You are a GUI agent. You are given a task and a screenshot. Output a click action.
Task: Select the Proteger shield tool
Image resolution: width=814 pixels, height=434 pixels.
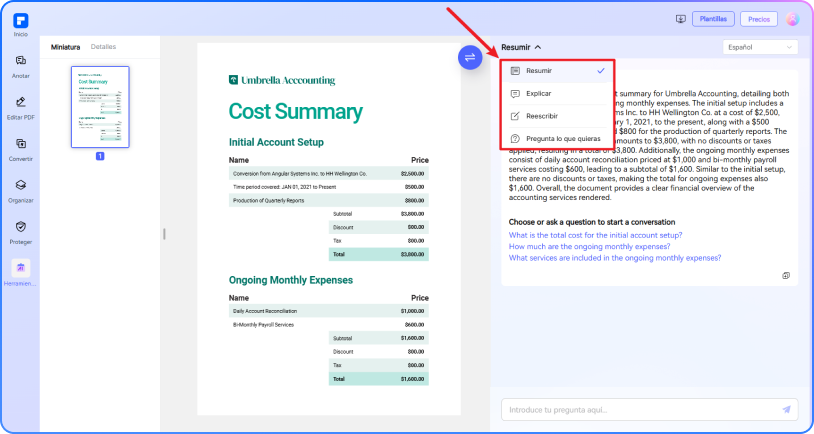click(21, 228)
